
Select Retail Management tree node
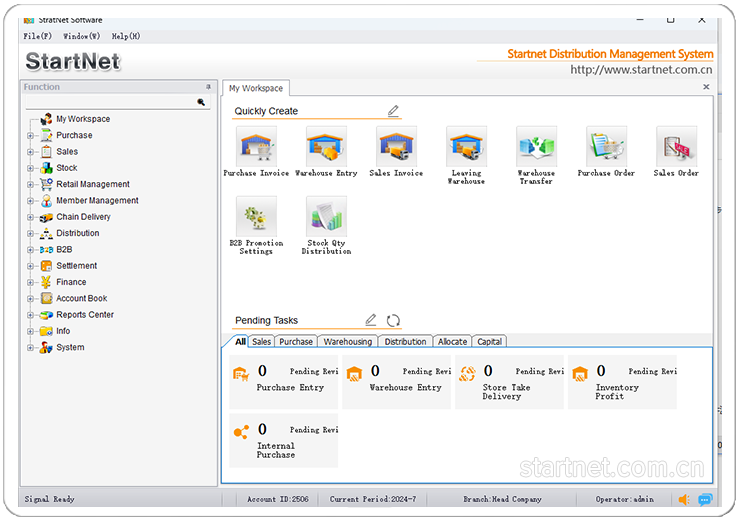[93, 184]
